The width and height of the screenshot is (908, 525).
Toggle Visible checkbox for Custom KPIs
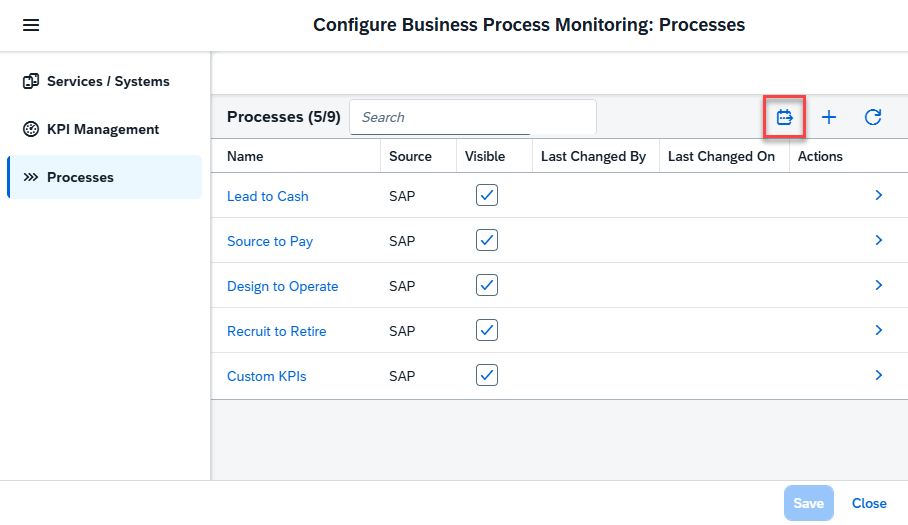(x=486, y=375)
